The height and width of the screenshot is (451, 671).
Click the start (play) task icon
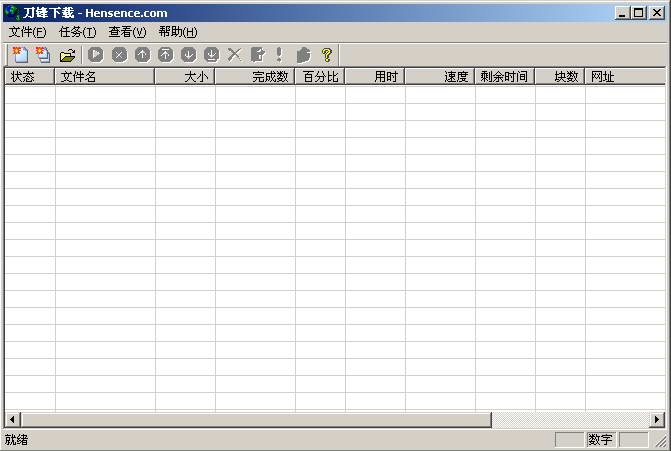click(x=95, y=55)
